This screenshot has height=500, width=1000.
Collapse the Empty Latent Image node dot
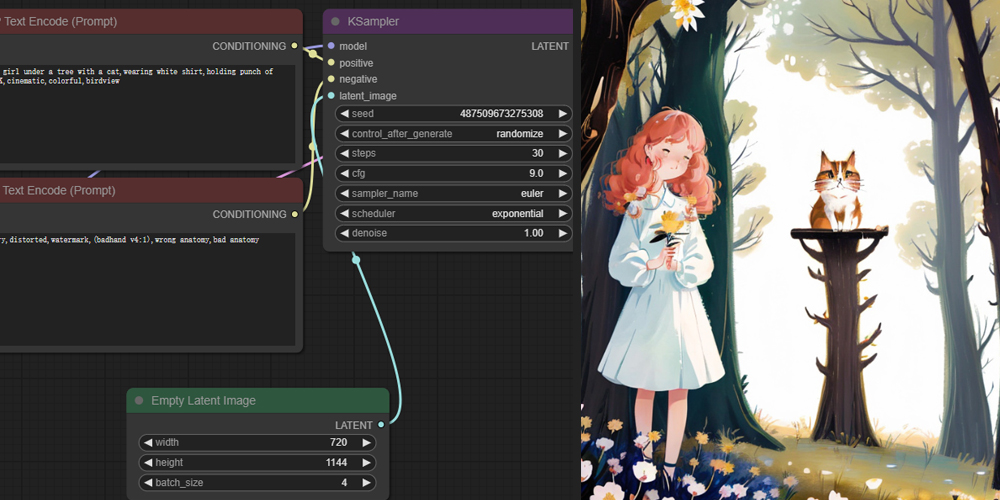(139, 401)
